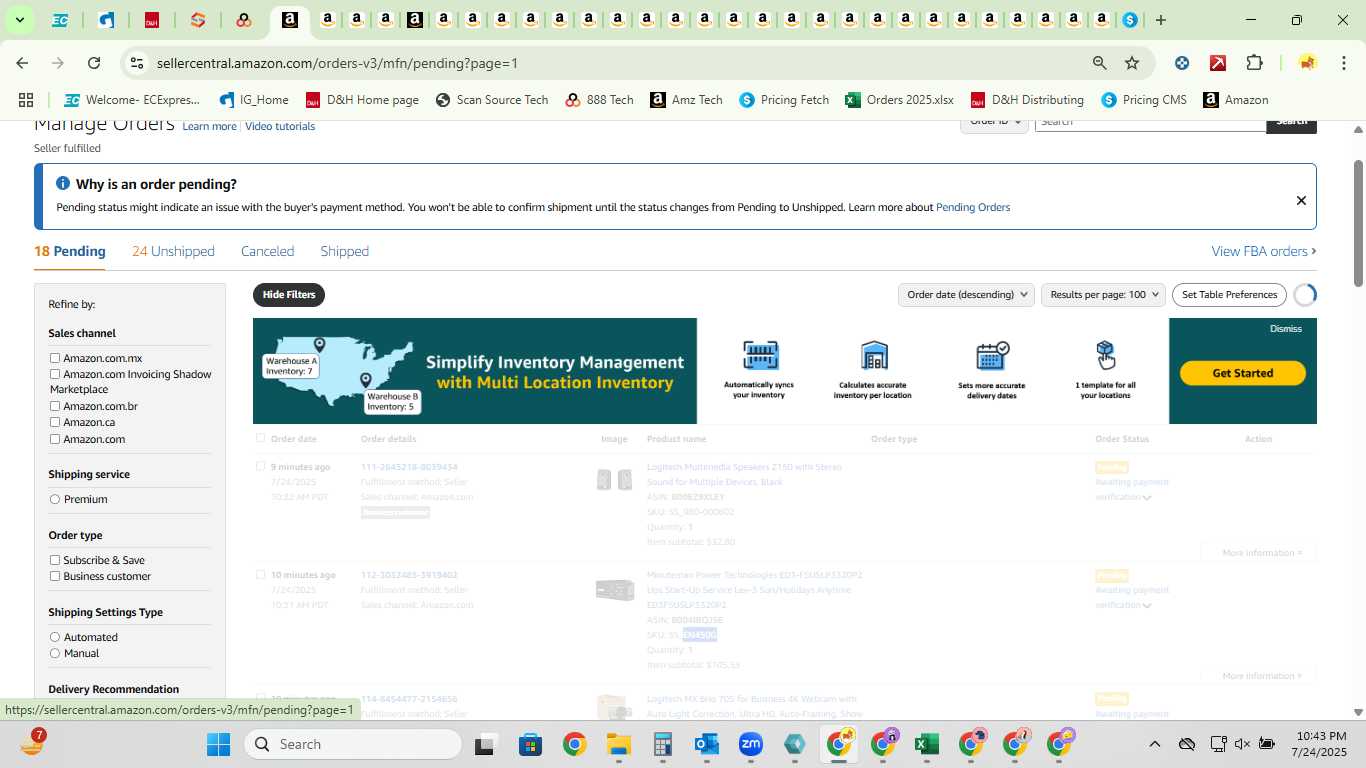Expand second order's Awaiting payment verification

(1147, 605)
